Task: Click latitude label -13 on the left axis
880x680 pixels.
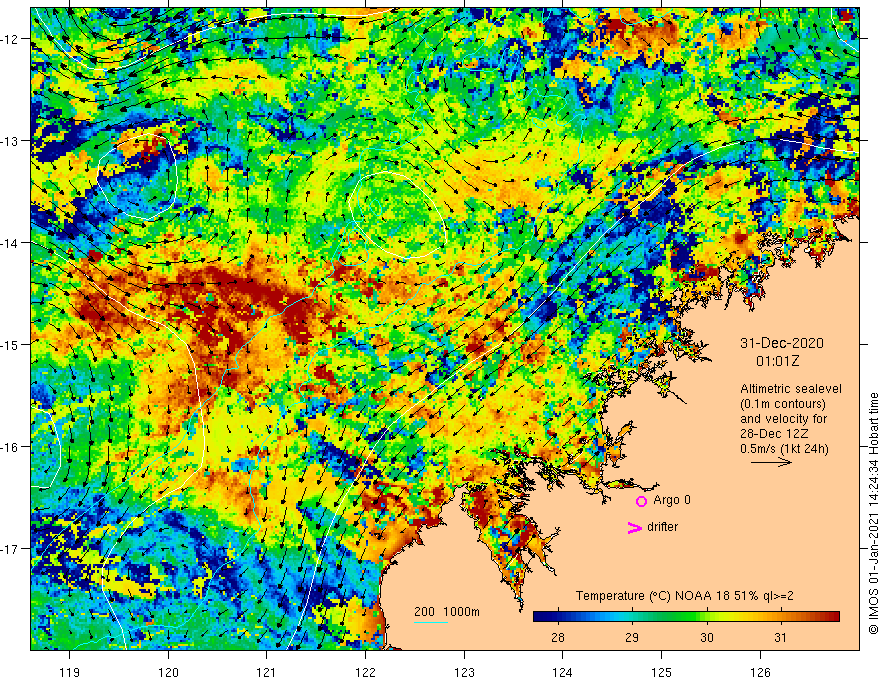Action: pyautogui.click(x=10, y=140)
